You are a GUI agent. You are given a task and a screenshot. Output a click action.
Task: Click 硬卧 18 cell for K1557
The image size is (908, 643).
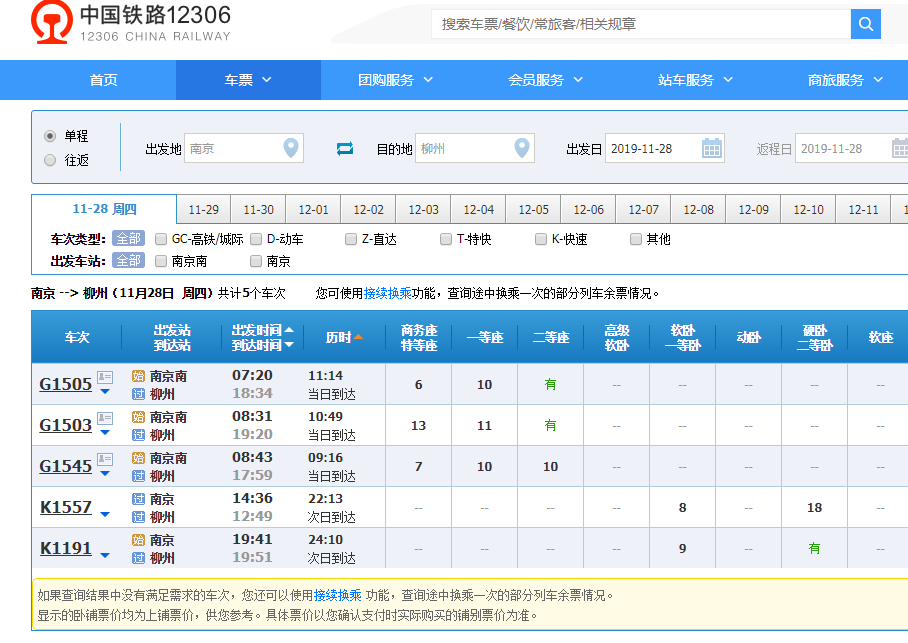(x=814, y=507)
